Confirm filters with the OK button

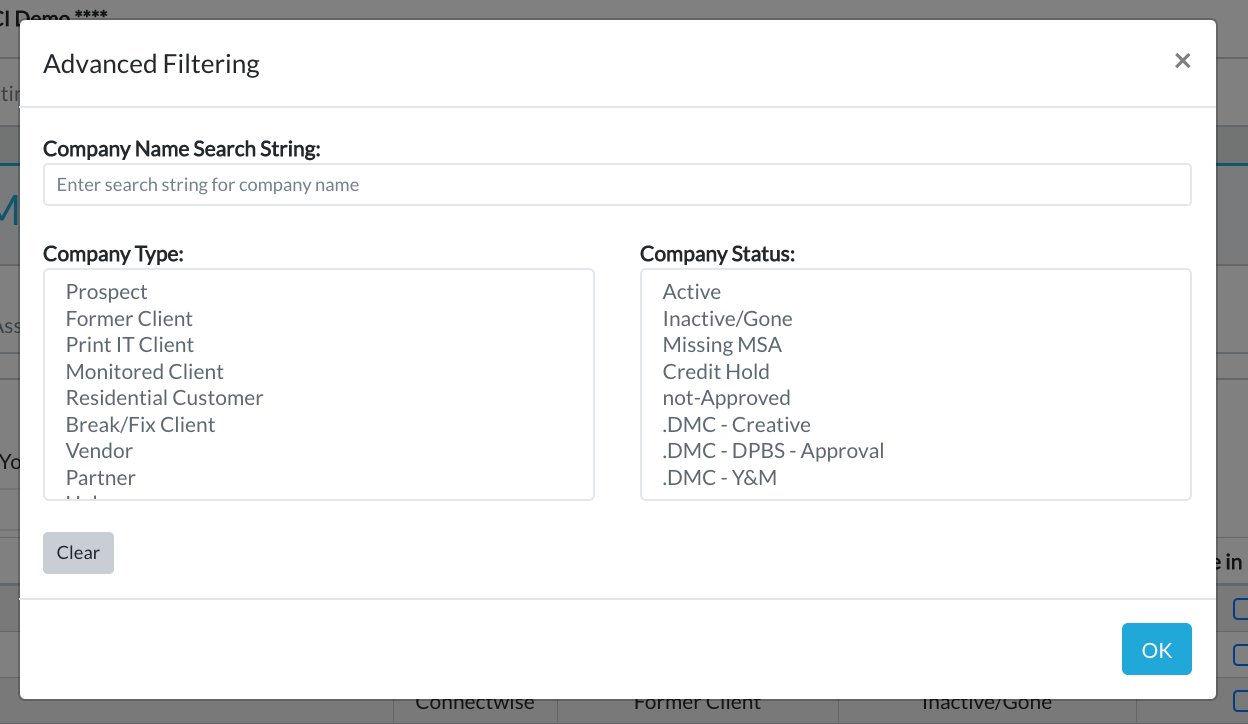[x=1156, y=649]
